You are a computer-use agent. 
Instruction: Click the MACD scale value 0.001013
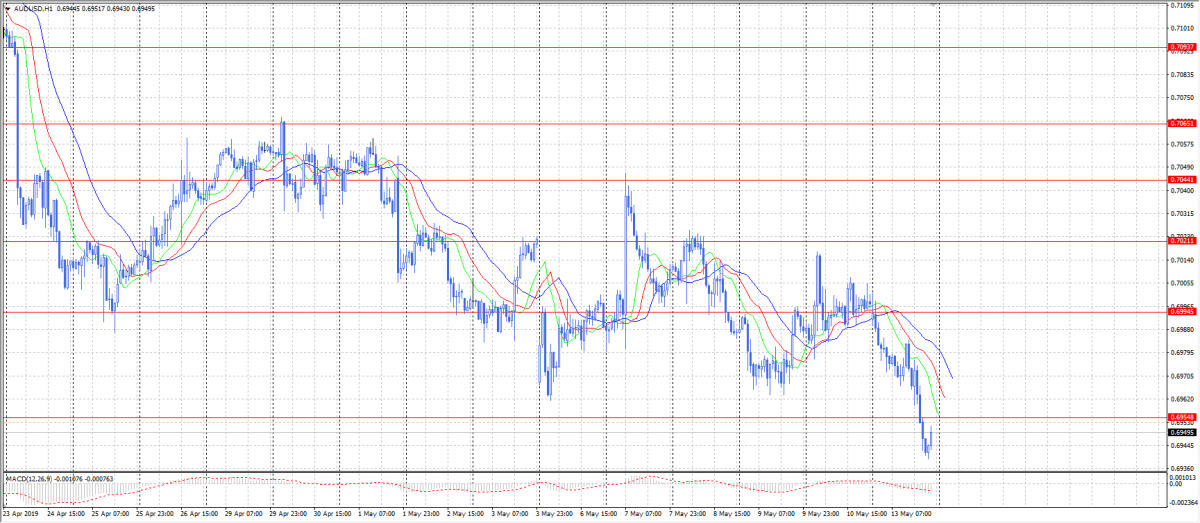(1183, 477)
